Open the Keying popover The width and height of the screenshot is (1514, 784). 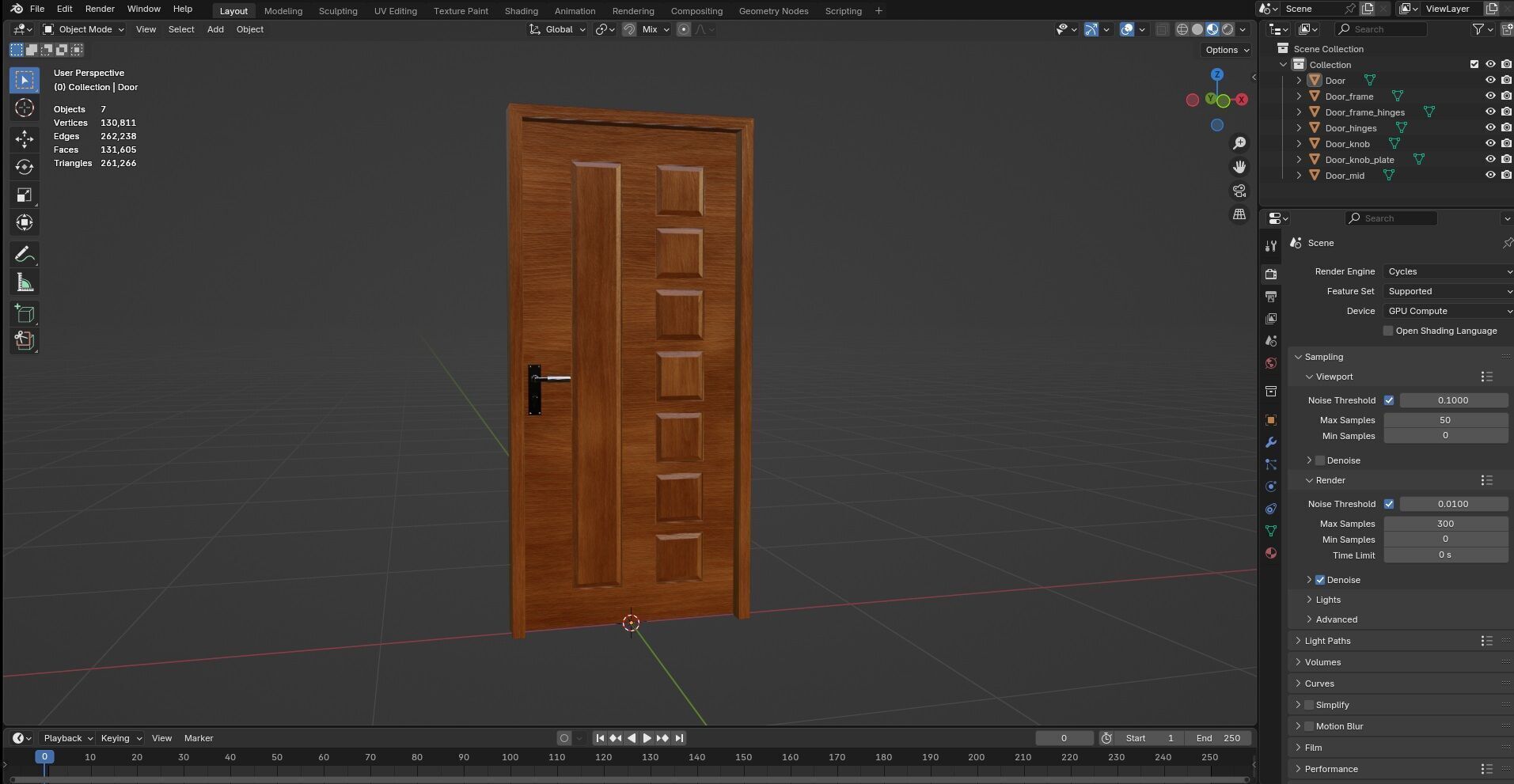click(x=121, y=738)
